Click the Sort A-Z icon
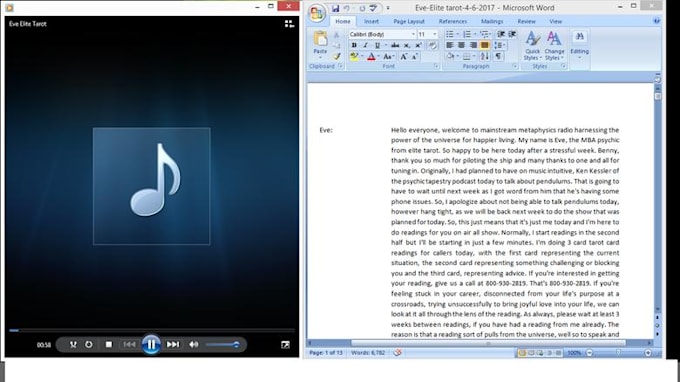Viewport: 680px width, 382px height. (484, 56)
